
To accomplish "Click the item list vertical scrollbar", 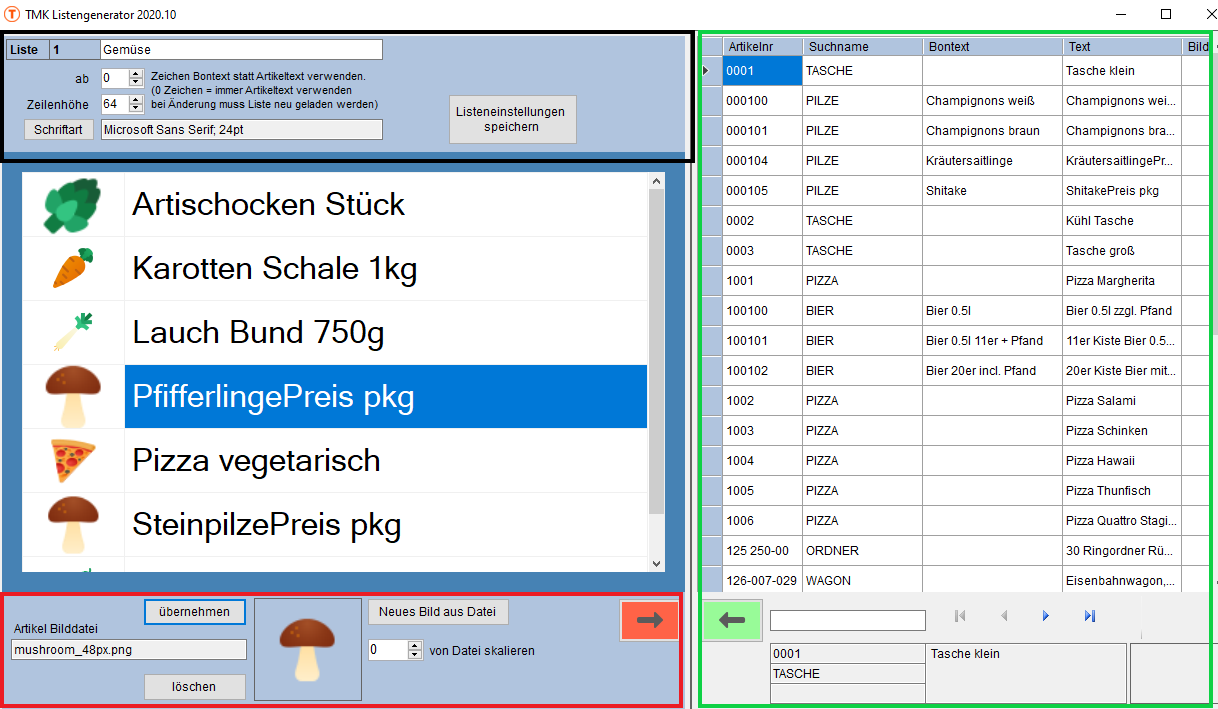I will coord(656,350).
